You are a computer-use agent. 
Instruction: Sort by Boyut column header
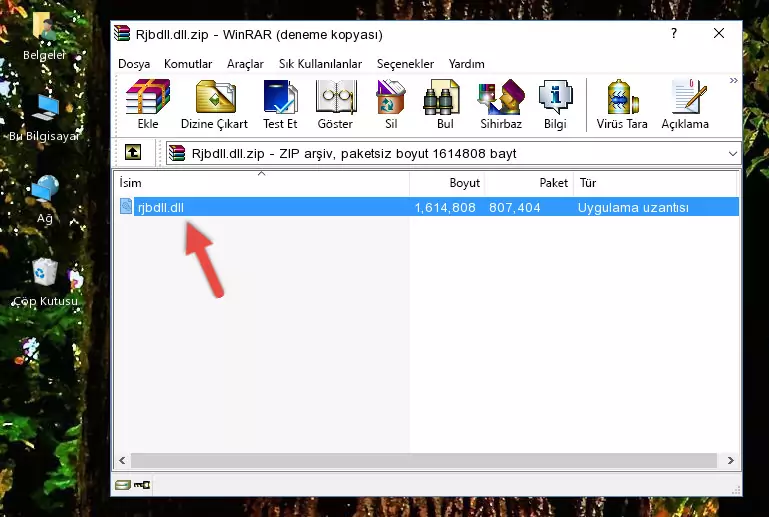[x=447, y=183]
